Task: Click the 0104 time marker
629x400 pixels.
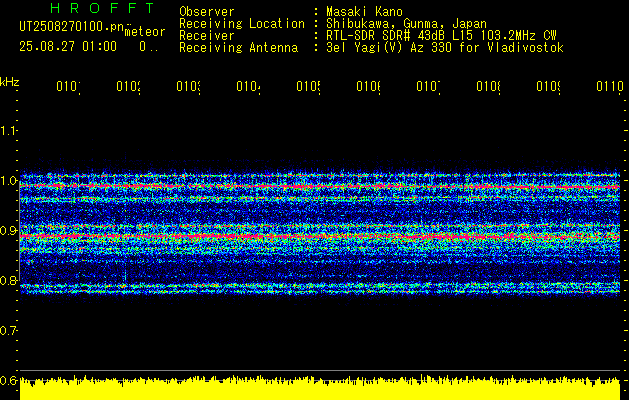Action: [248, 86]
